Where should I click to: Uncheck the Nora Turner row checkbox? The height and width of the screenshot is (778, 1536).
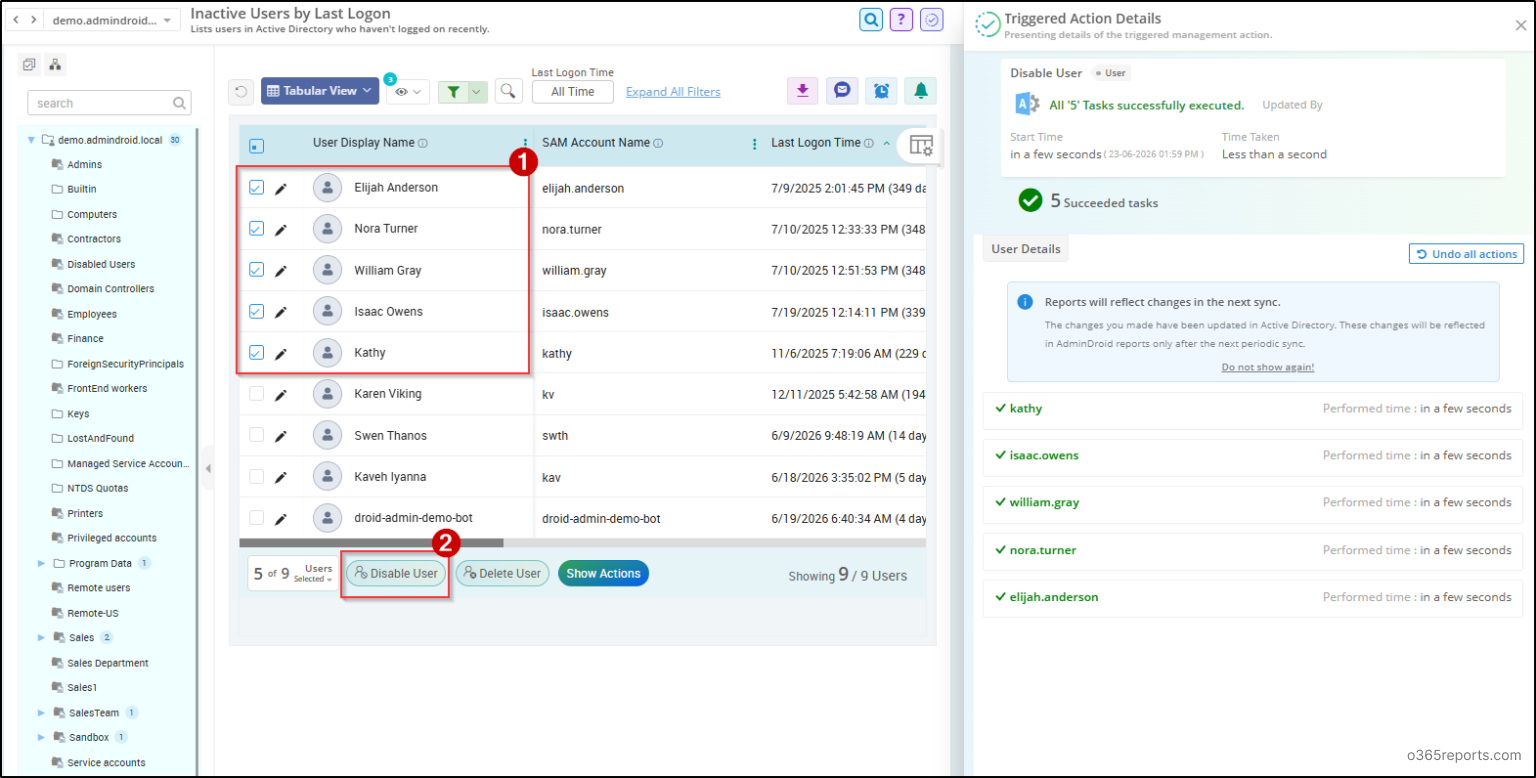pos(256,228)
